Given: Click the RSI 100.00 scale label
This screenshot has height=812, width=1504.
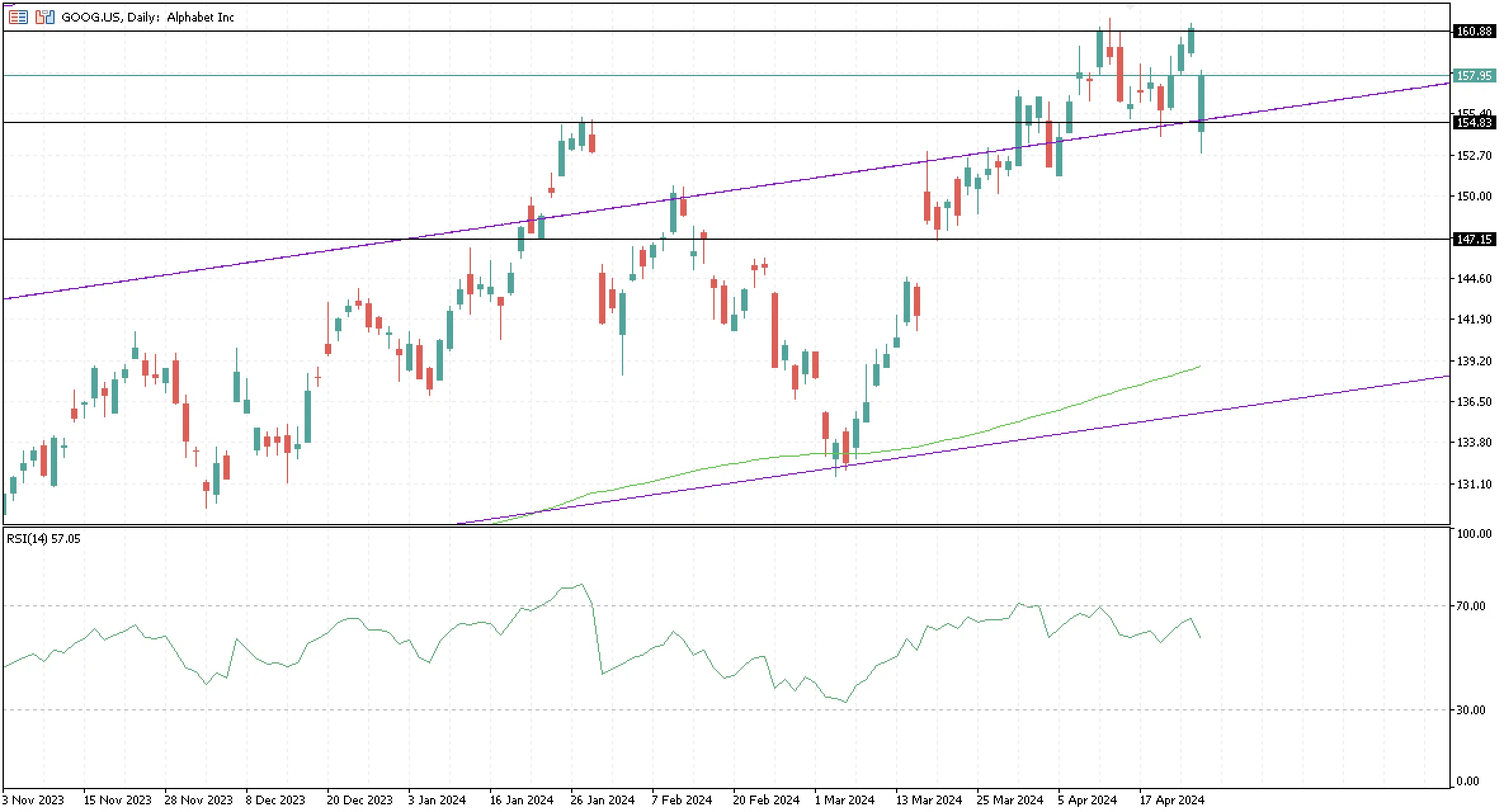Looking at the screenshot, I should [1474, 534].
